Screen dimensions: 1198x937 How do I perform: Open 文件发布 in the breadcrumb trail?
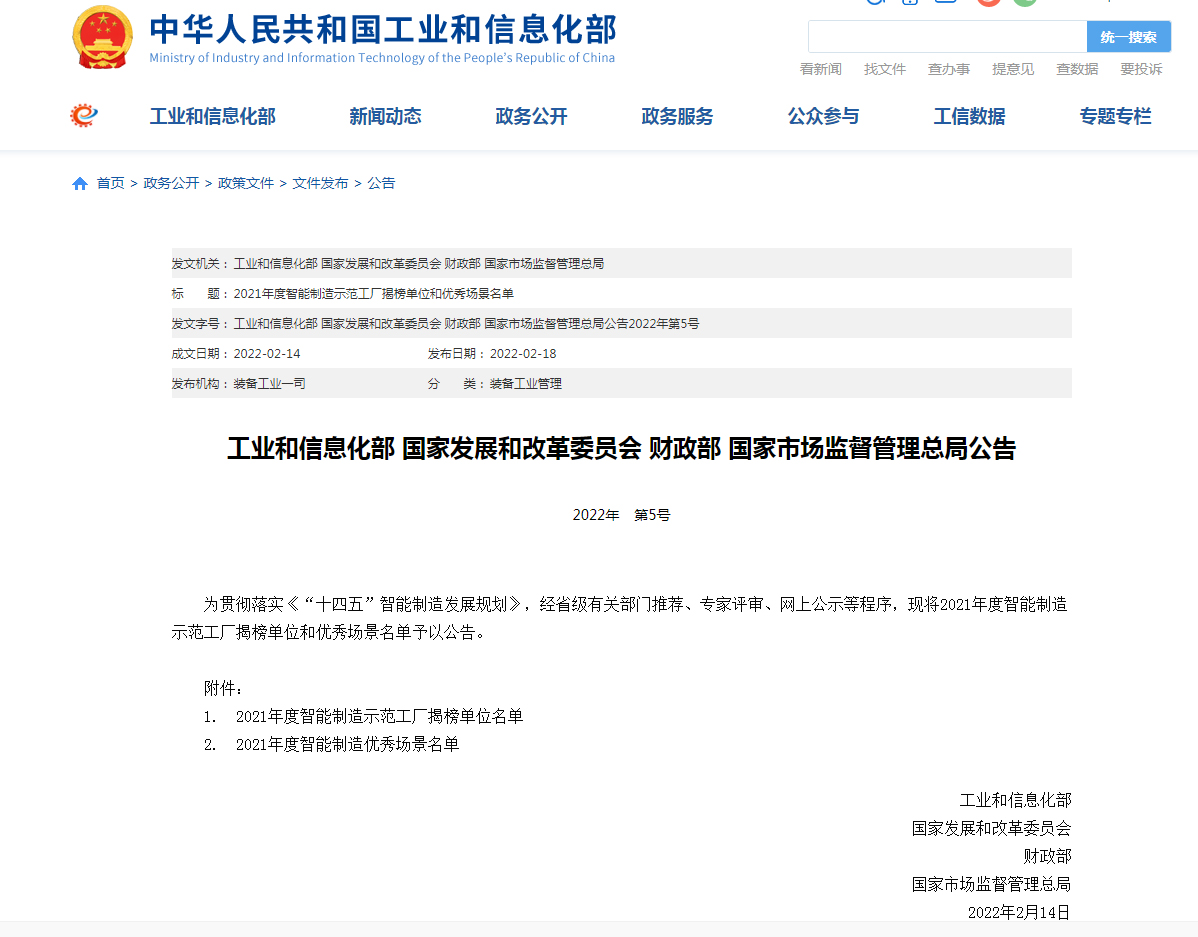coord(320,183)
